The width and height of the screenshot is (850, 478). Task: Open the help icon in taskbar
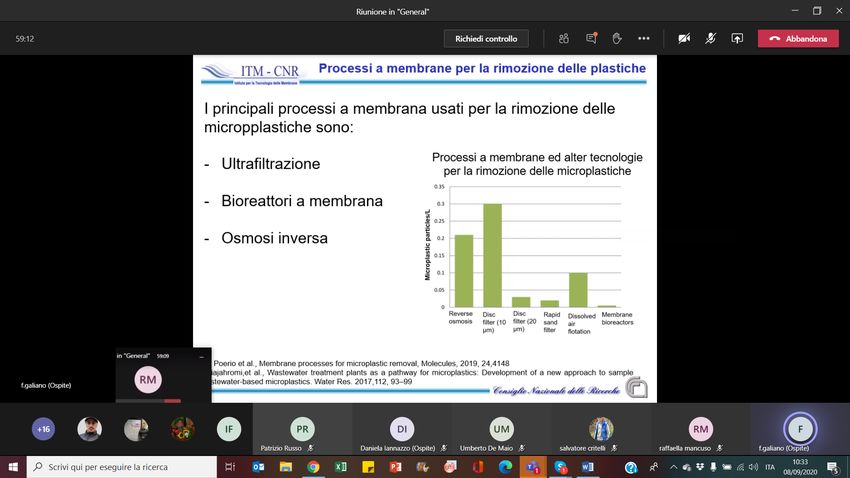[630, 467]
